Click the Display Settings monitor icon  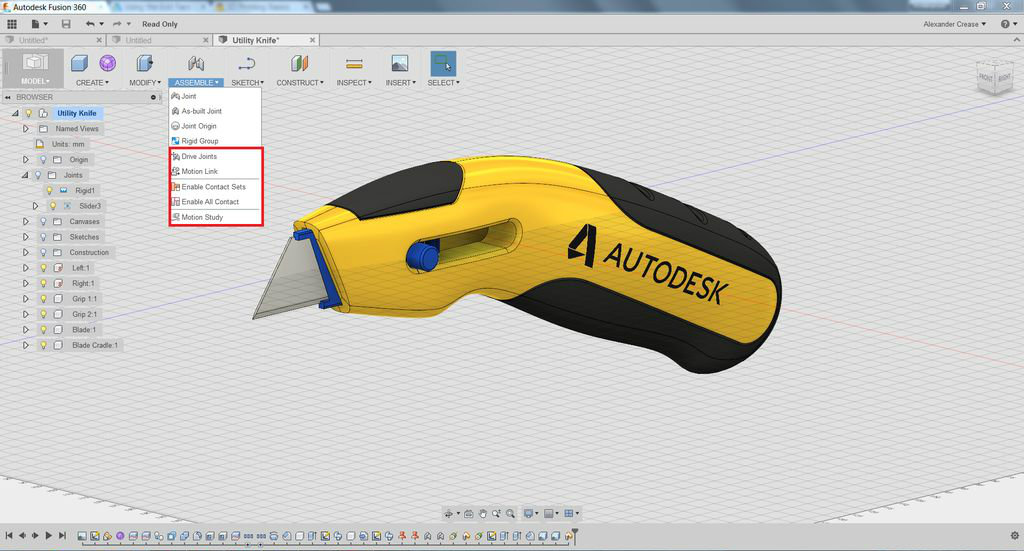point(530,514)
